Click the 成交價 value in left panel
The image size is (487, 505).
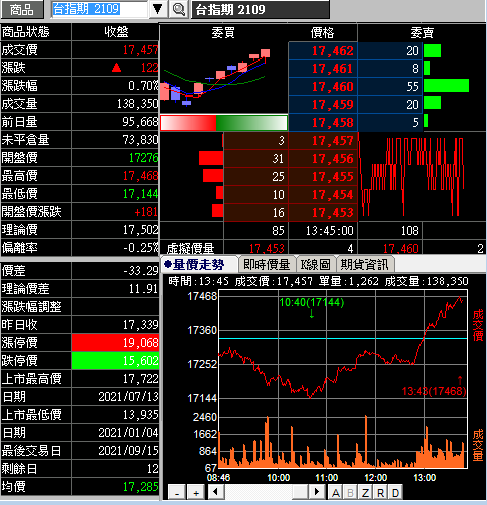pos(140,50)
